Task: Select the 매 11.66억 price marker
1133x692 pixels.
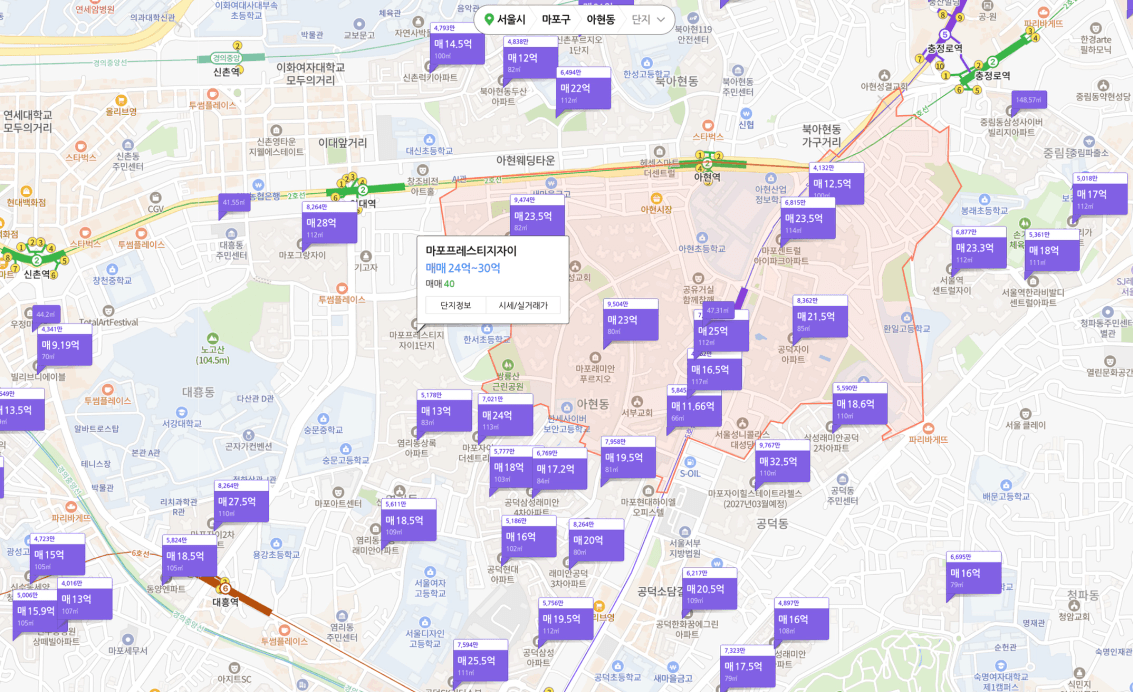Action: pos(694,407)
